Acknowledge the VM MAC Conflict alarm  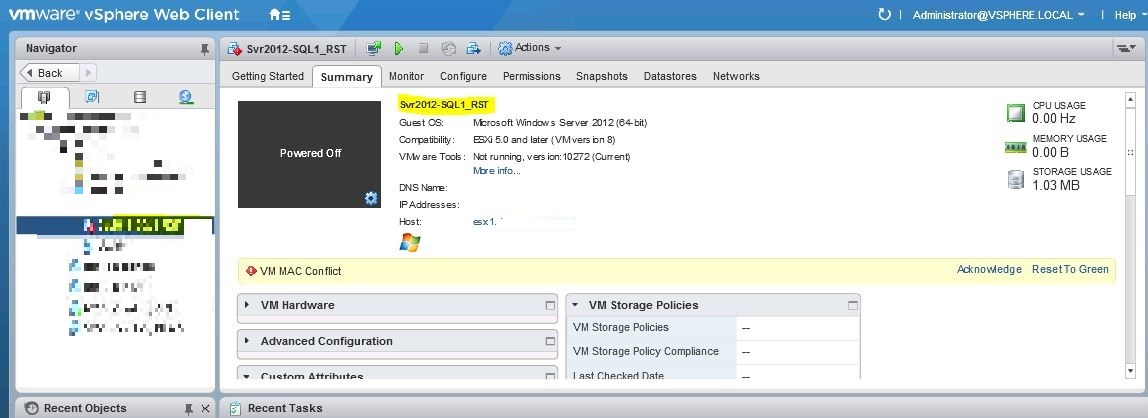pyautogui.click(x=989, y=269)
